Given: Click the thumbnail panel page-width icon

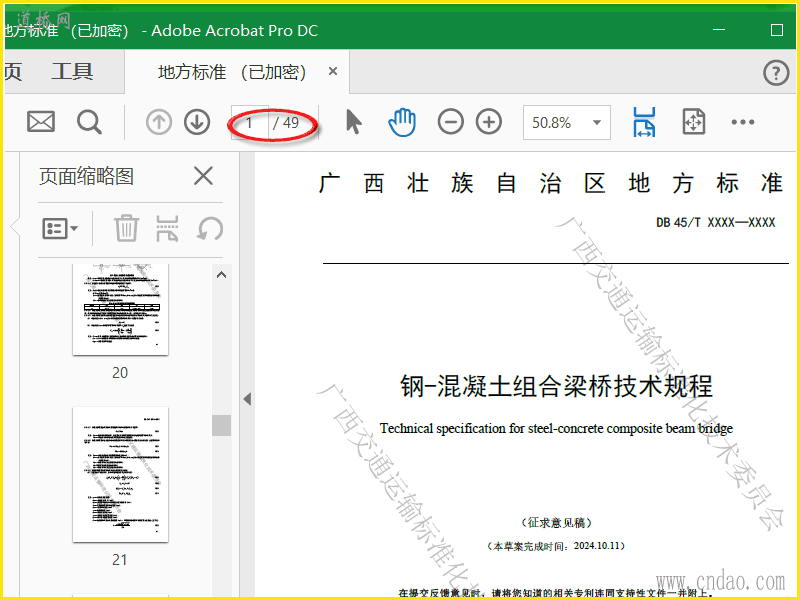Looking at the screenshot, I should click(167, 228).
